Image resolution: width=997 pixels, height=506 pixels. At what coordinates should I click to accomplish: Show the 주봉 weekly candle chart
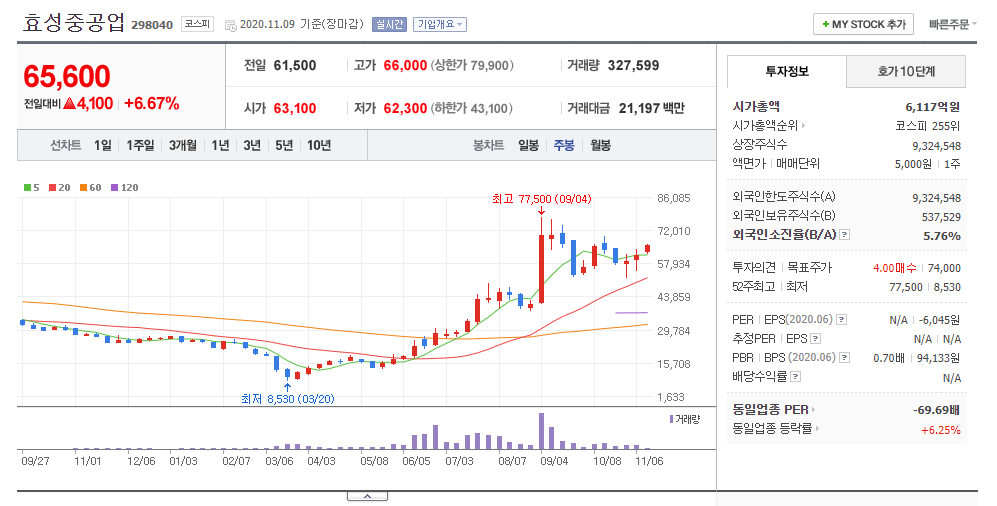pyautogui.click(x=564, y=146)
